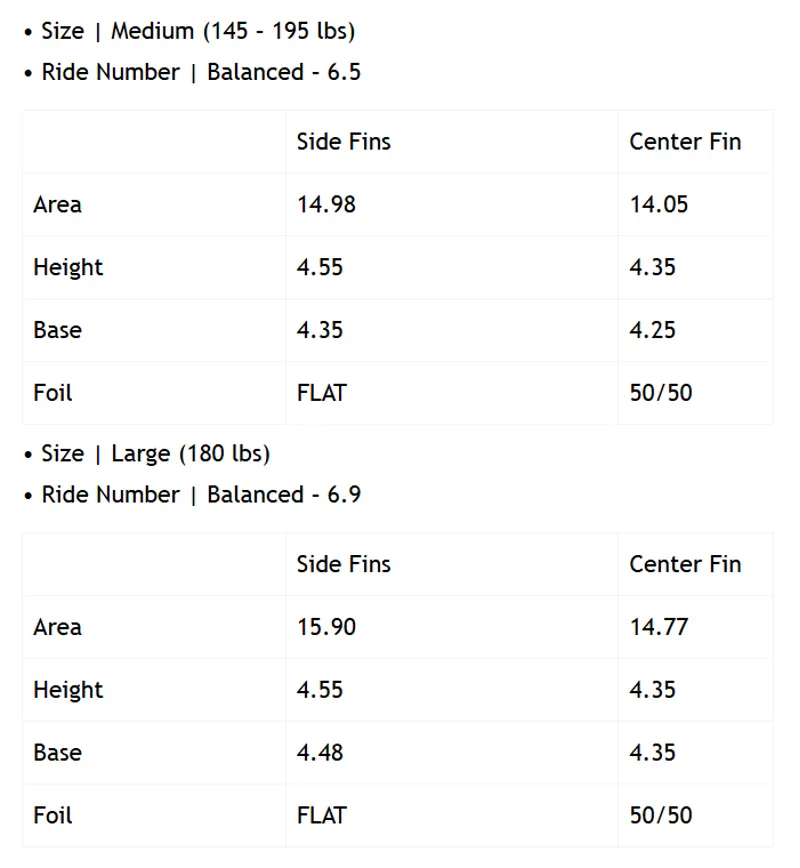Click the Area row label in Medium table
Viewport: 800px width, 868px height.
[57, 204]
